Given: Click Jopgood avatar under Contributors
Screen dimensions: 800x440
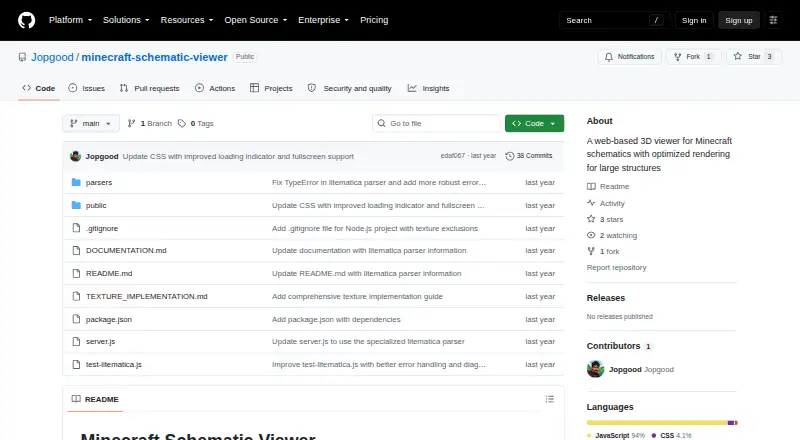Looking at the screenshot, I should click(x=595, y=369).
